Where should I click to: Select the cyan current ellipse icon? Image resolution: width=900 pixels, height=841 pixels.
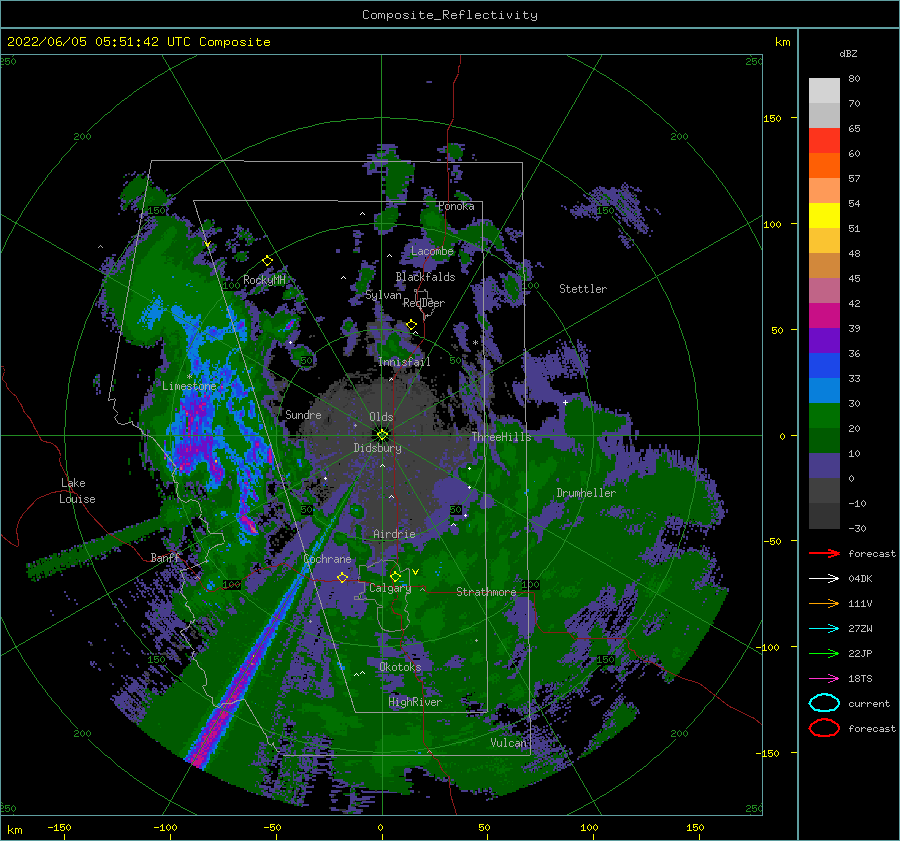pos(824,703)
